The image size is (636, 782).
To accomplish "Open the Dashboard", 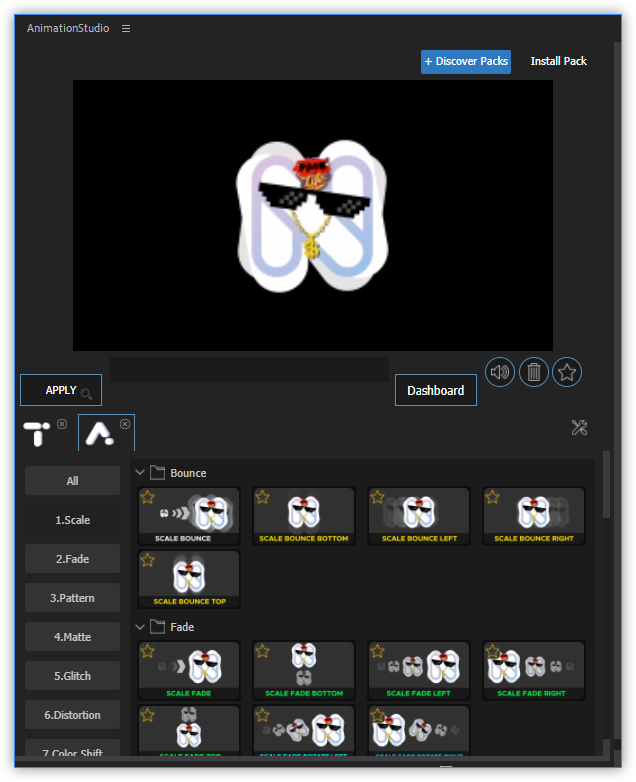I will click(x=435, y=390).
